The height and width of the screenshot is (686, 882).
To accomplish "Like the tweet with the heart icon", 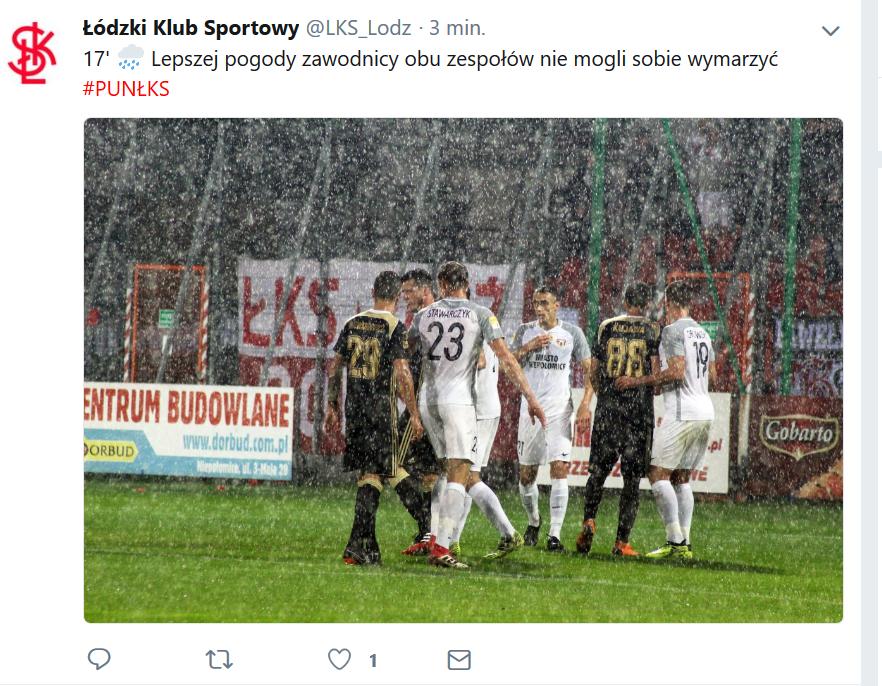I will tap(339, 659).
